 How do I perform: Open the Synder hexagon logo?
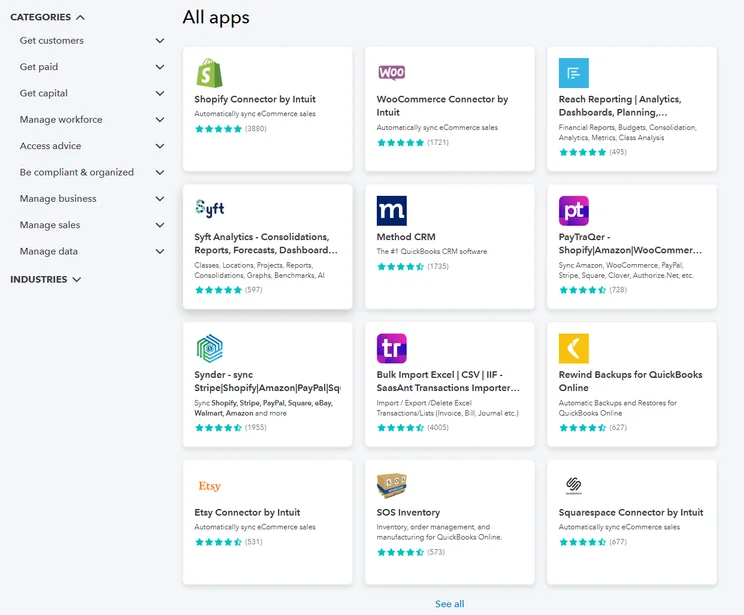[209, 348]
